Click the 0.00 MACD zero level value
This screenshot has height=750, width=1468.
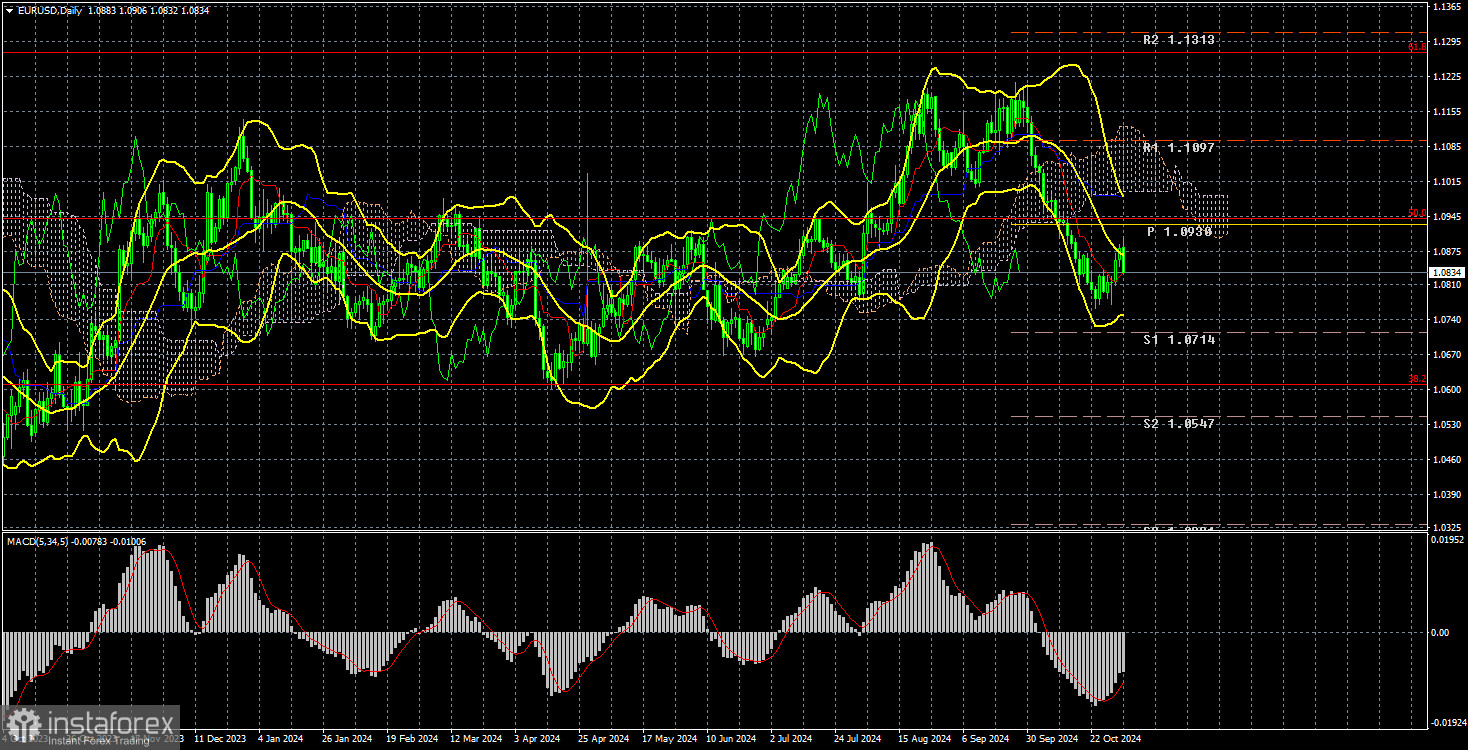click(x=1440, y=632)
